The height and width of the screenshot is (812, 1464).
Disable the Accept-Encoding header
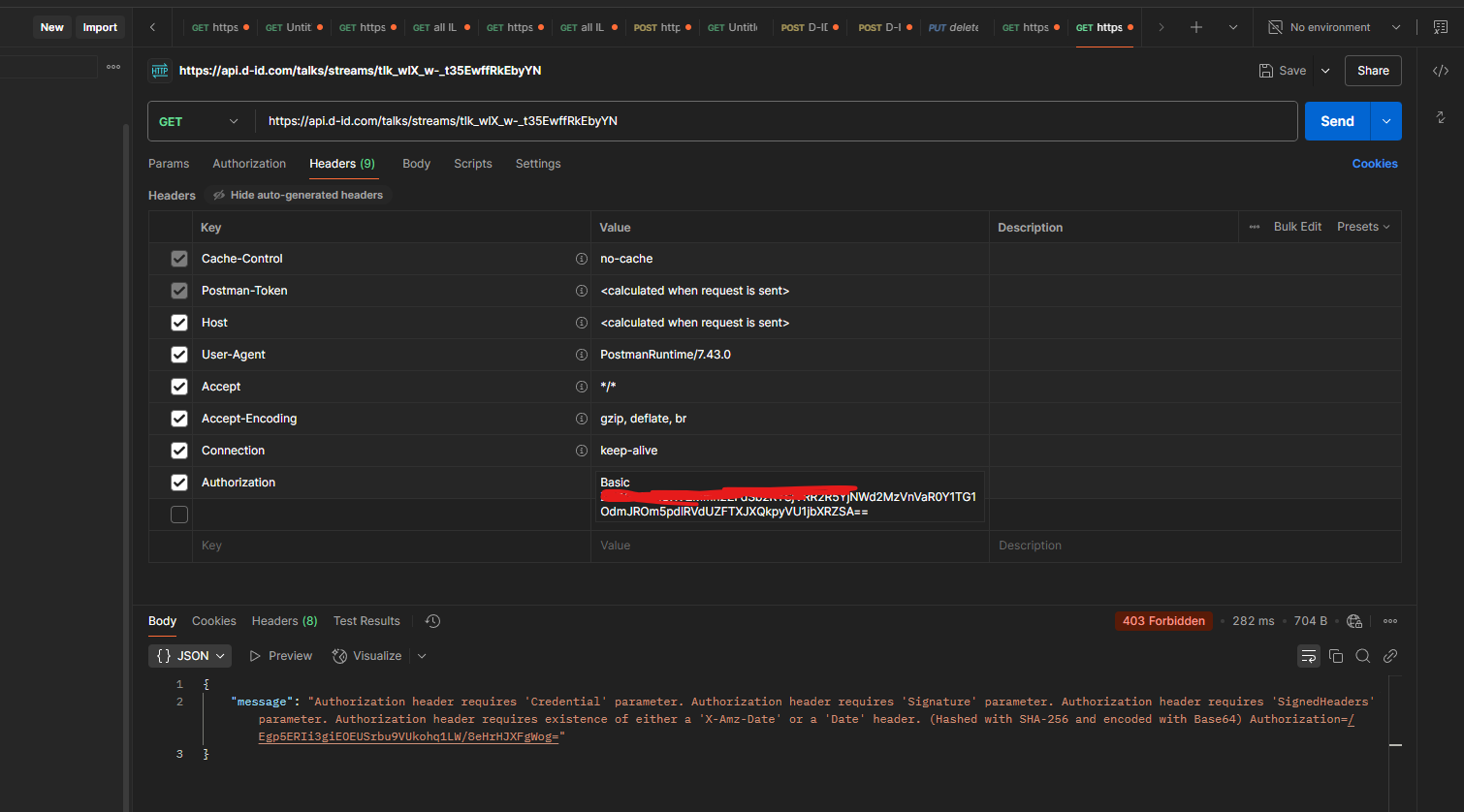pos(179,419)
